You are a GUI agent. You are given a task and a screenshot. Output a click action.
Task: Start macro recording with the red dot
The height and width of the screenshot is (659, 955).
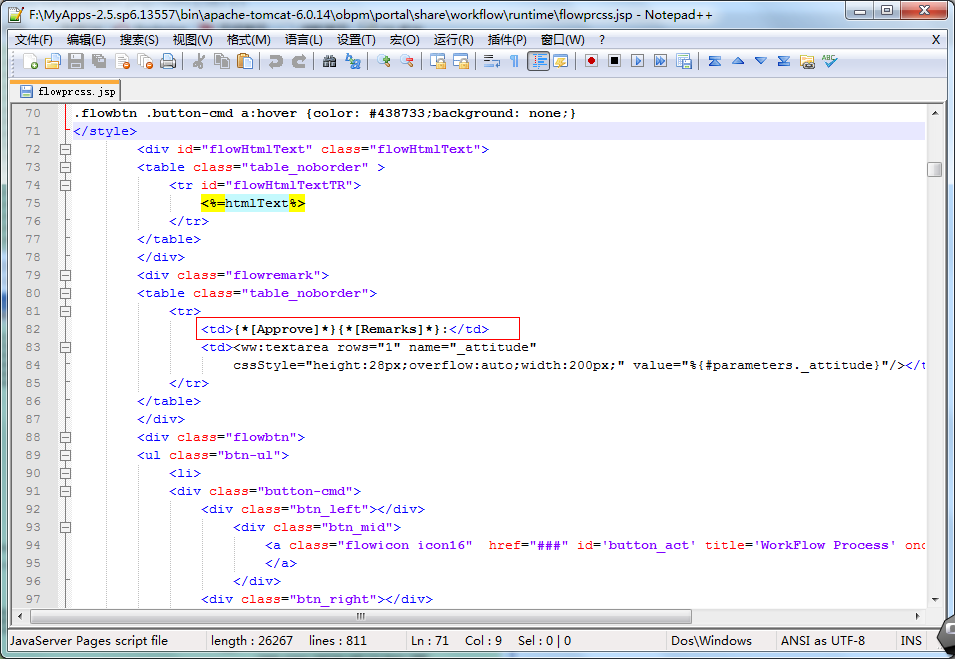[591, 61]
